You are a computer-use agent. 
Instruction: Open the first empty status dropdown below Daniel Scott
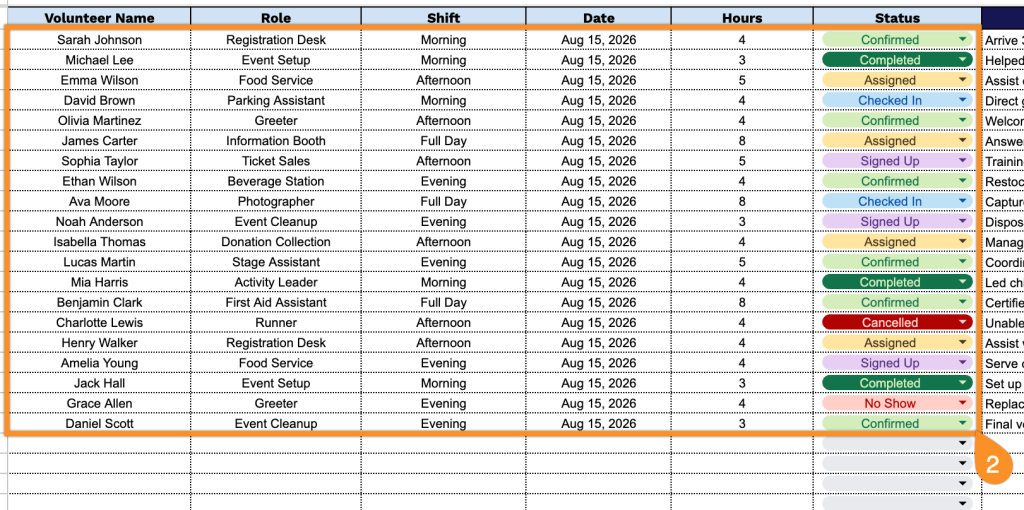[x=897, y=444]
